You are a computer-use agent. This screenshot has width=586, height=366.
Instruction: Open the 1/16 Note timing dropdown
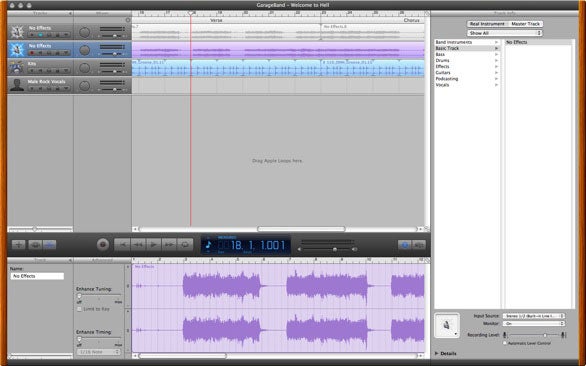pos(99,352)
